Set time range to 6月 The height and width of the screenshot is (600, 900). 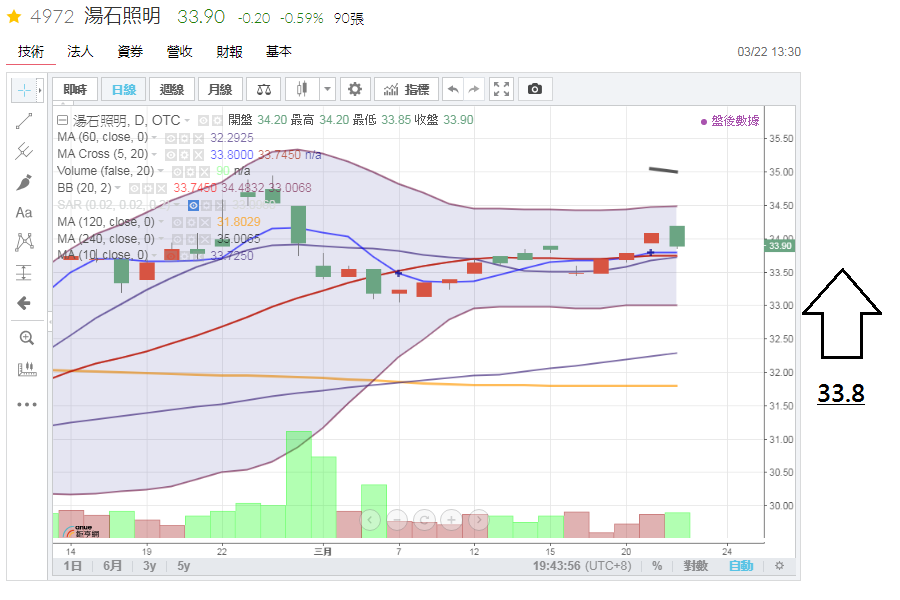tap(112, 566)
